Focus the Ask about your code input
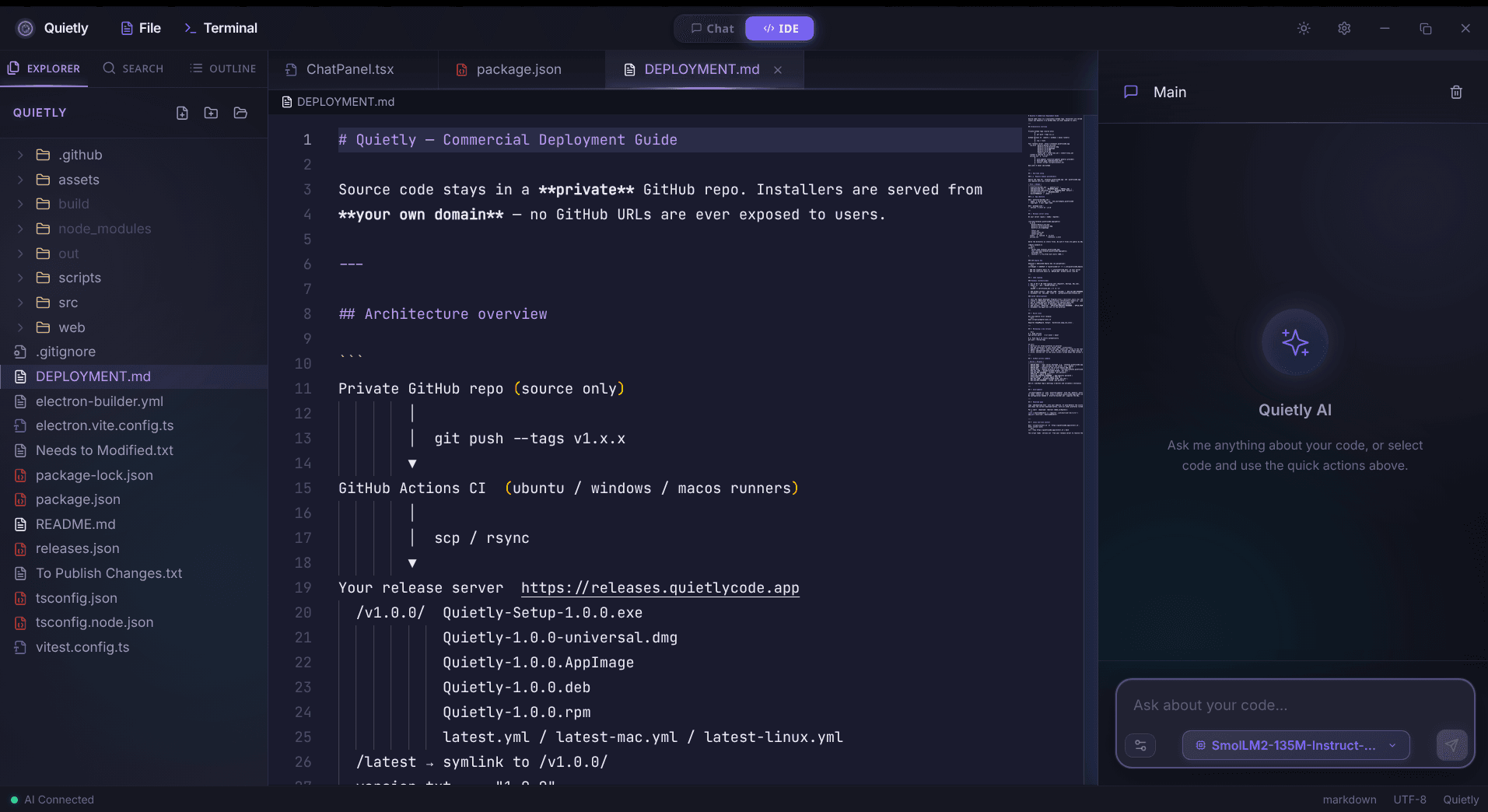Viewport: 1488px width, 812px height. click(x=1294, y=705)
